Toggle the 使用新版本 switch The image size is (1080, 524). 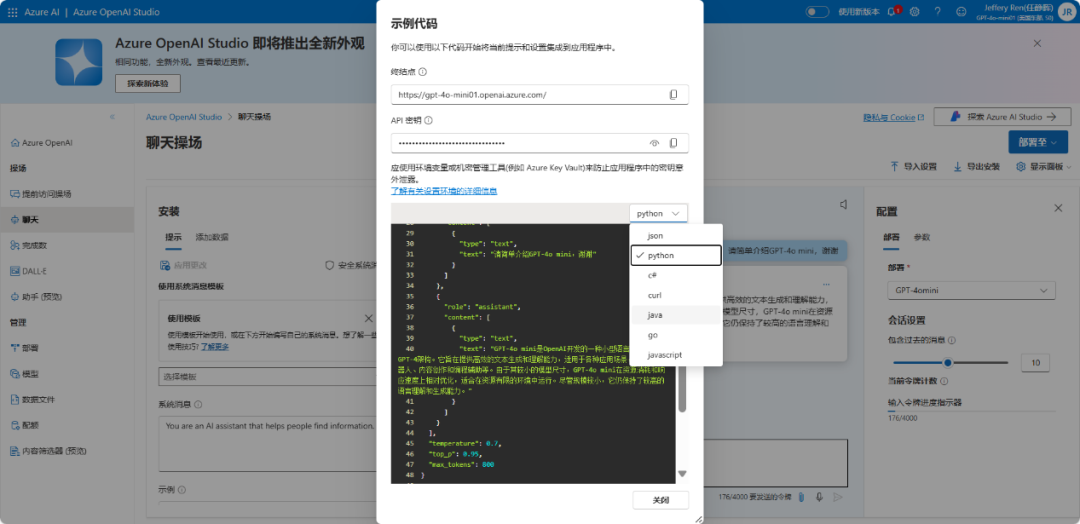tap(817, 11)
